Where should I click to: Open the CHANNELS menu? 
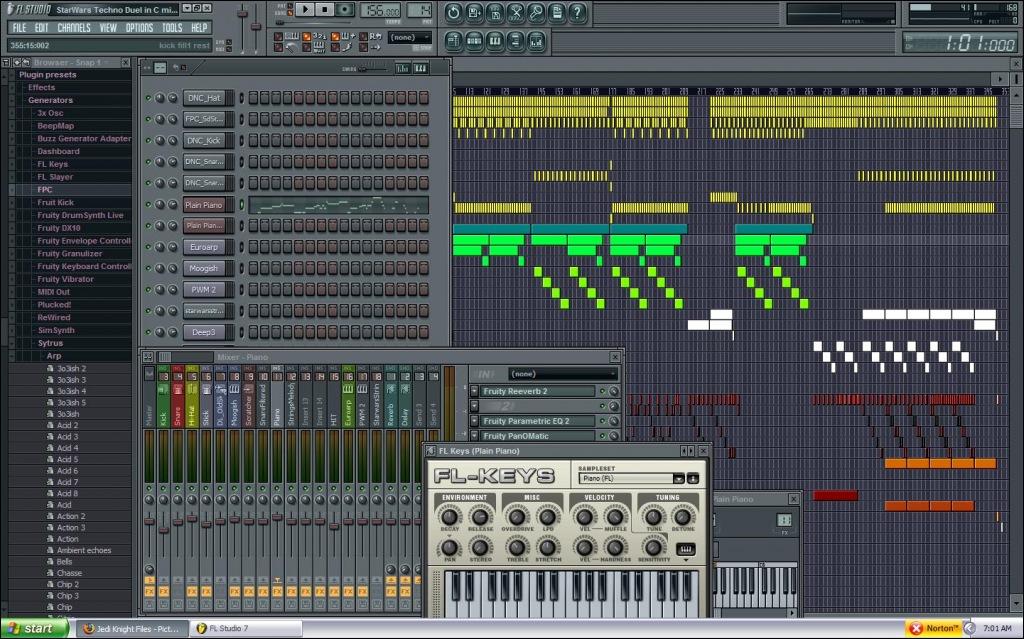74,28
